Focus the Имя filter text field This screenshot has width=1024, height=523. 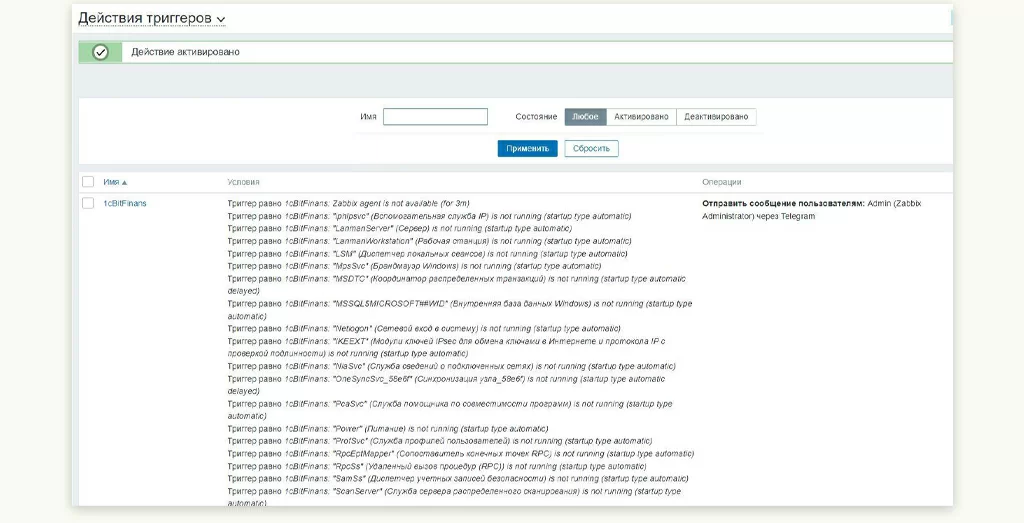click(435, 117)
